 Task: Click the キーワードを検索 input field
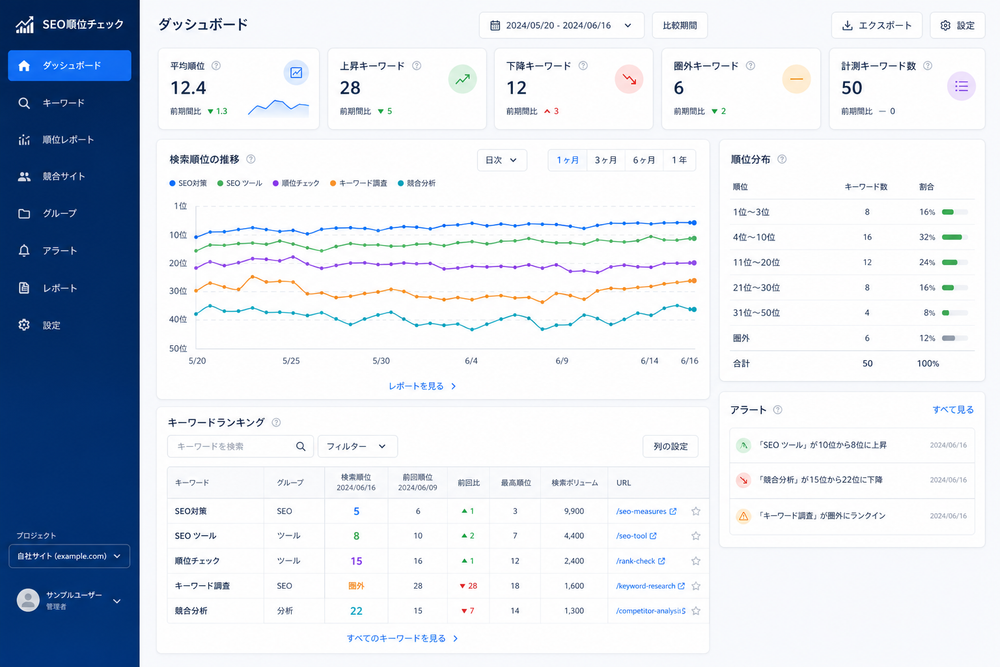tap(240, 446)
